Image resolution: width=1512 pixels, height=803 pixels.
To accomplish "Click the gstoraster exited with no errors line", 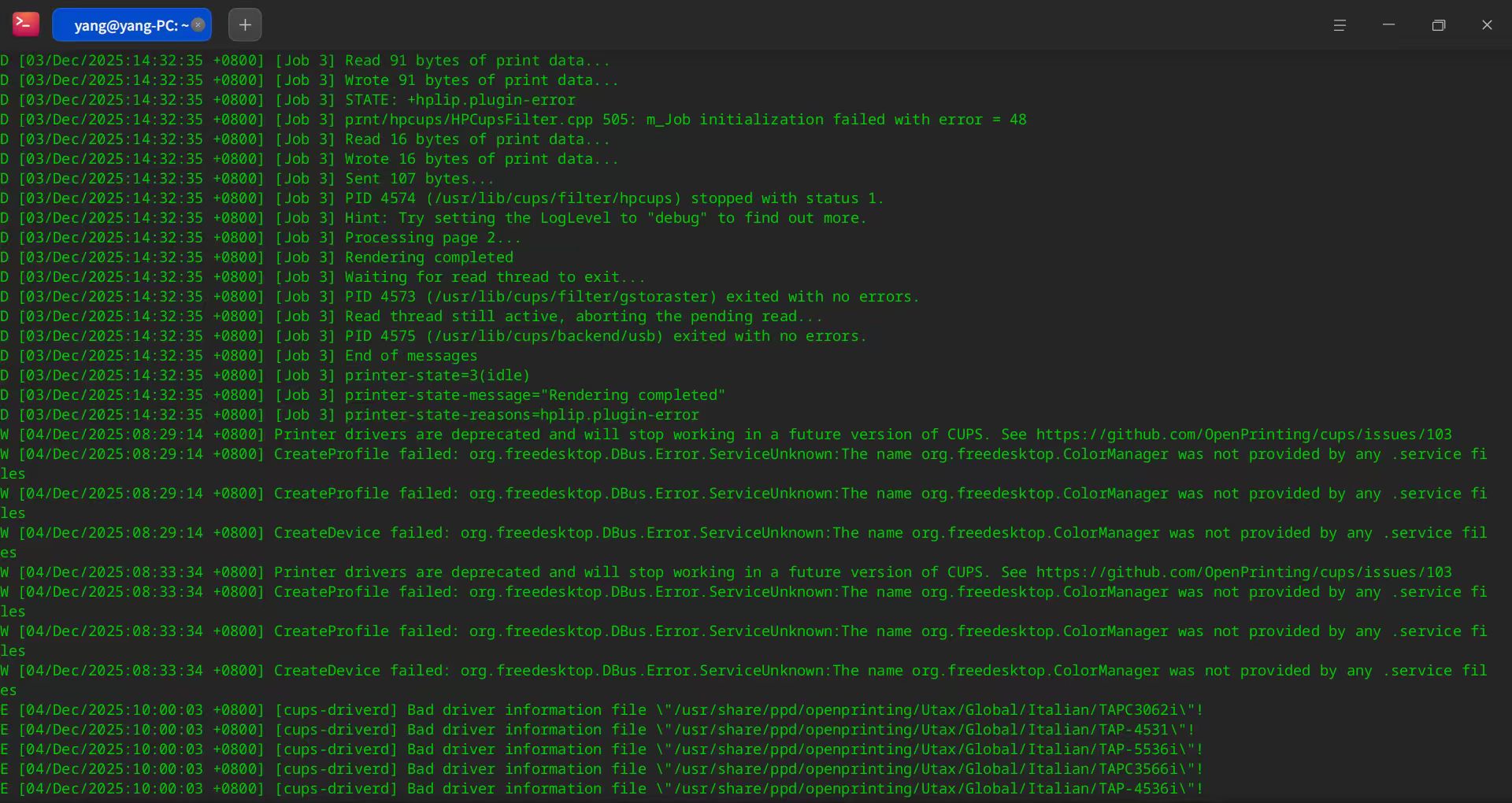I will [460, 297].
